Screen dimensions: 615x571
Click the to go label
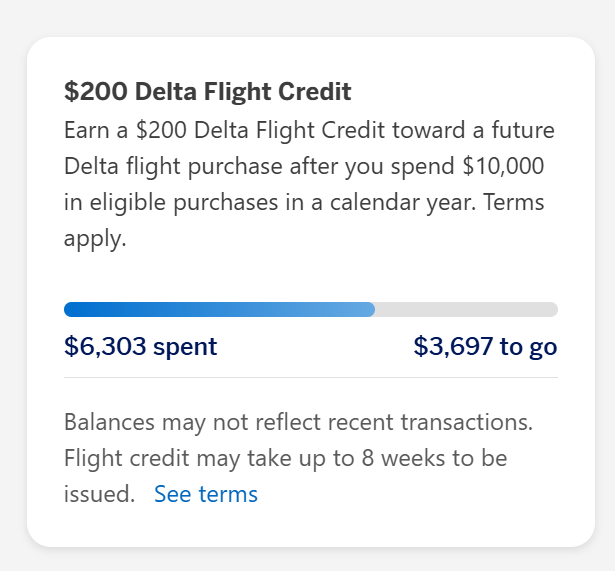(x=528, y=347)
